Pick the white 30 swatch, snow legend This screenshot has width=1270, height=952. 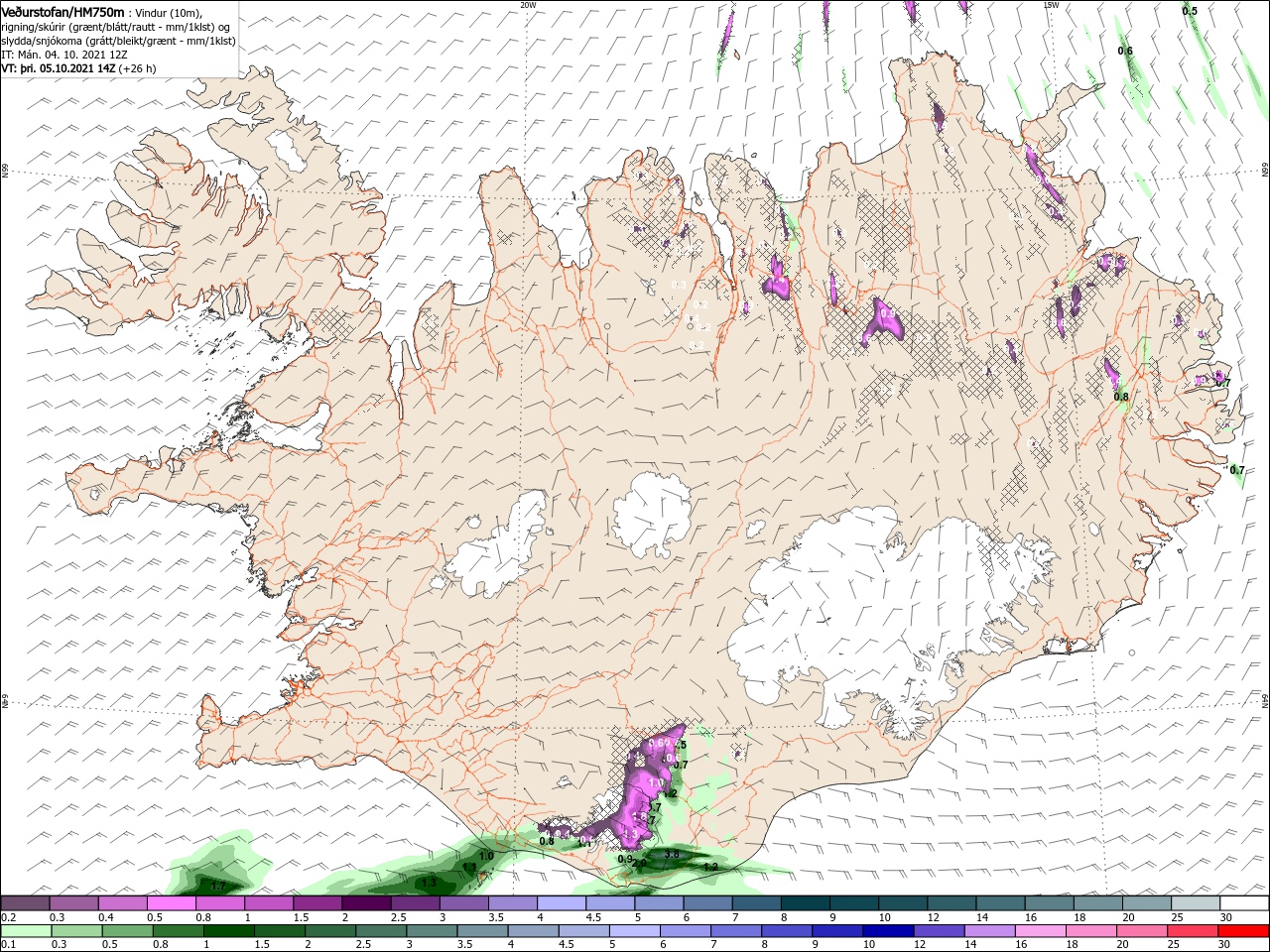point(1244,903)
